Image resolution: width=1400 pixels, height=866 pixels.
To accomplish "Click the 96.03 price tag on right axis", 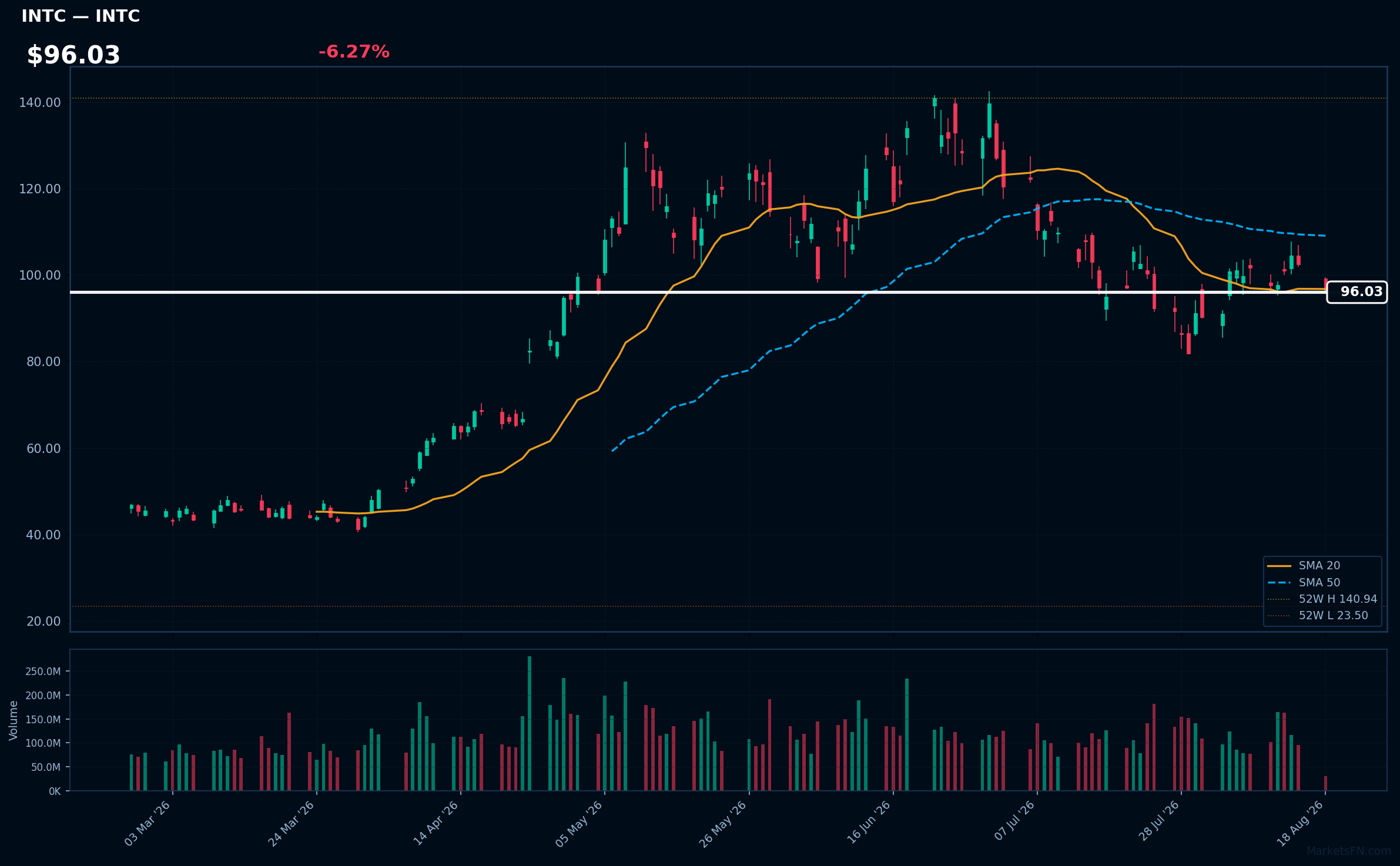I will tap(1357, 292).
